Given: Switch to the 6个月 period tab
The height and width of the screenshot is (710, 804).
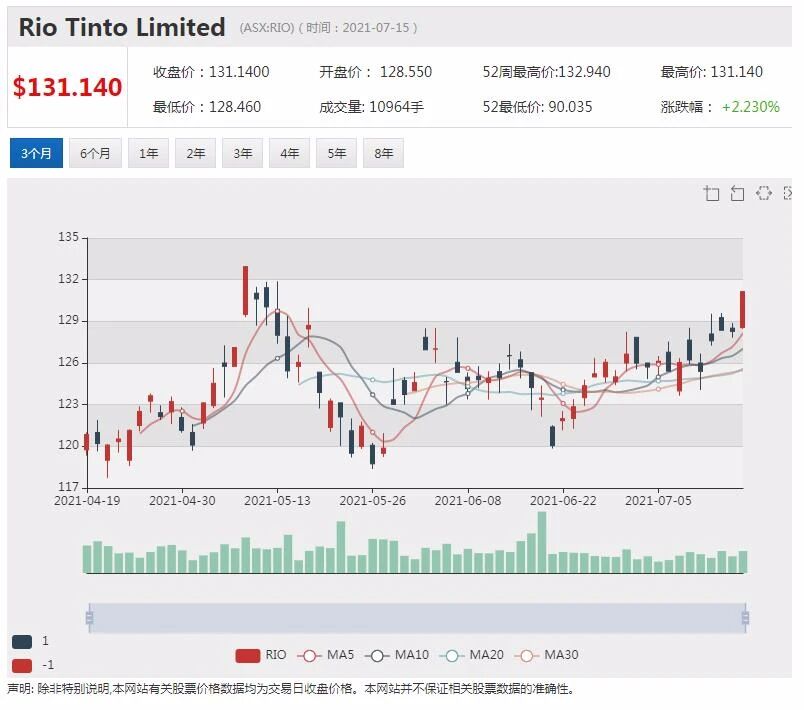Looking at the screenshot, I should pos(95,153).
